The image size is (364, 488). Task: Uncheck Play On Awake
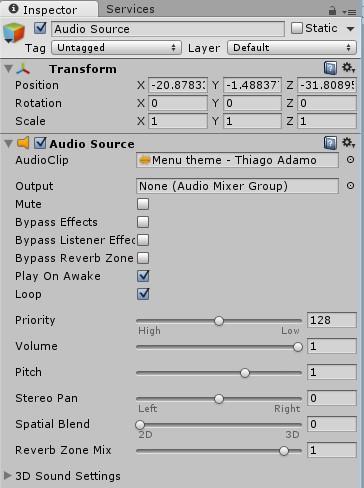pyautogui.click(x=143, y=276)
